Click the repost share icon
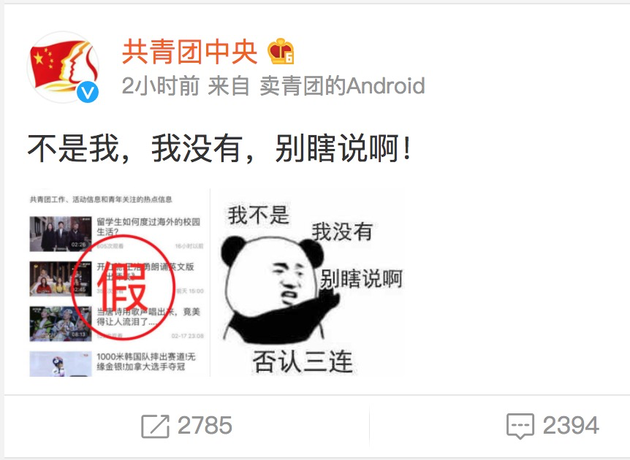This screenshot has width=630, height=460. (155, 426)
